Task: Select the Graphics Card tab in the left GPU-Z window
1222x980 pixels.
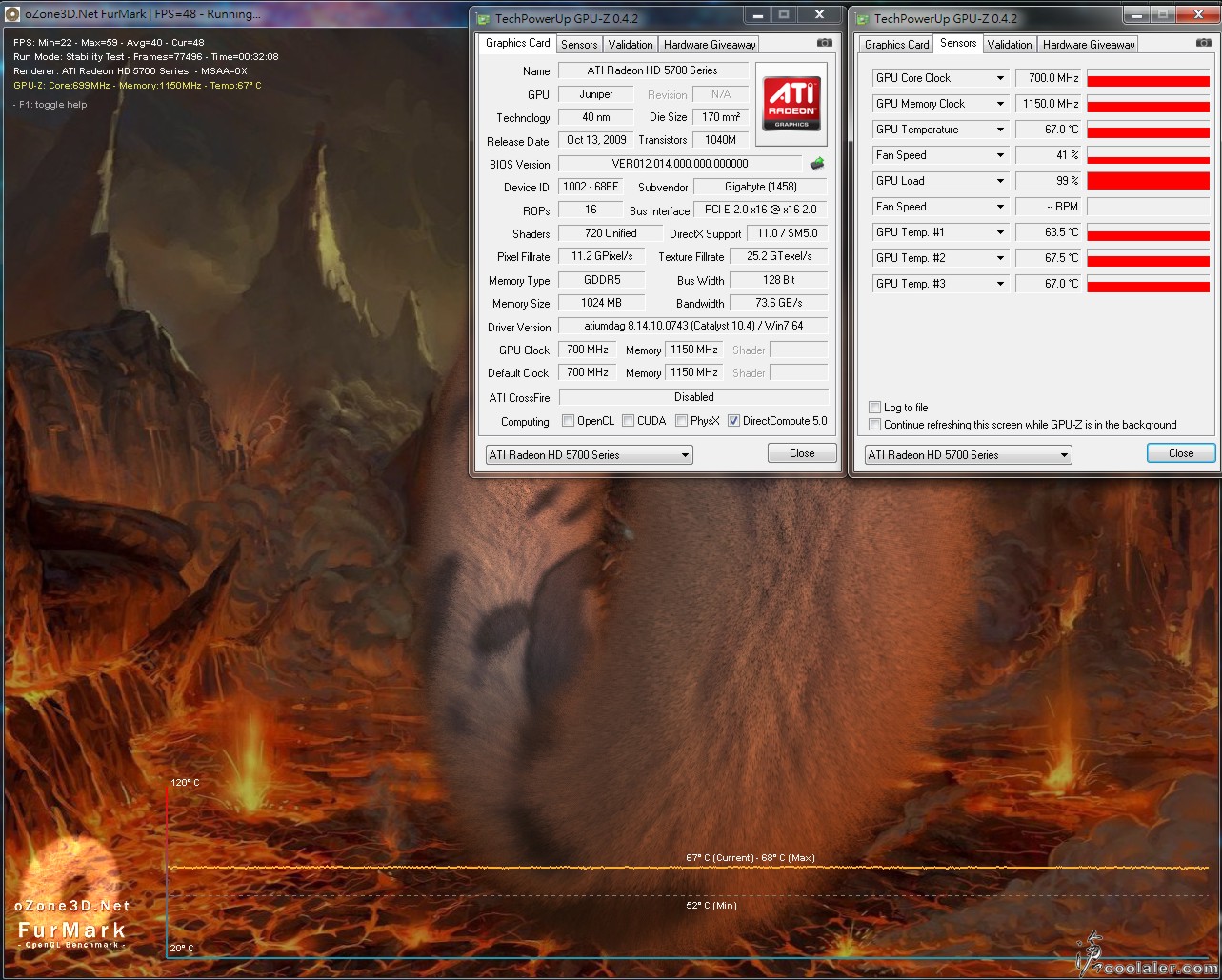Action: [x=517, y=43]
